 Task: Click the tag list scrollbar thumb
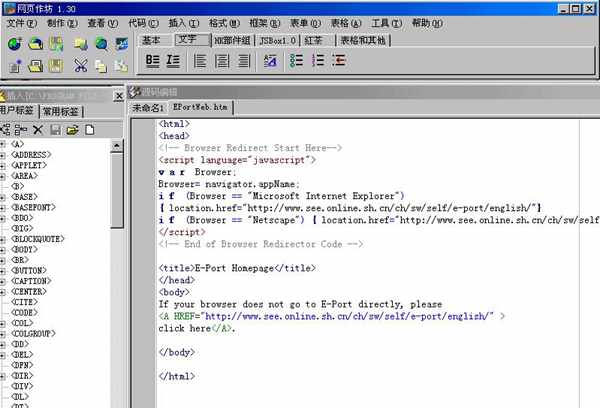click(x=117, y=190)
